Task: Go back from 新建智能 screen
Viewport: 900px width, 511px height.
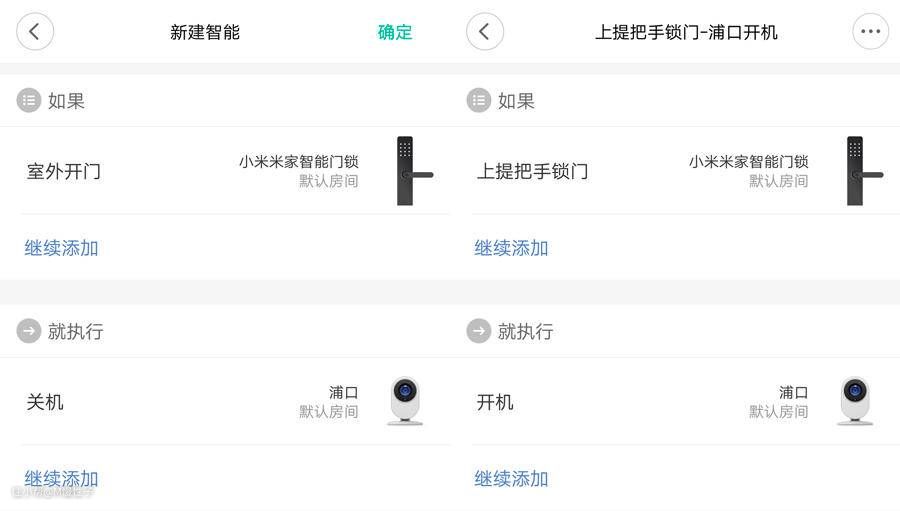Action: point(34,32)
